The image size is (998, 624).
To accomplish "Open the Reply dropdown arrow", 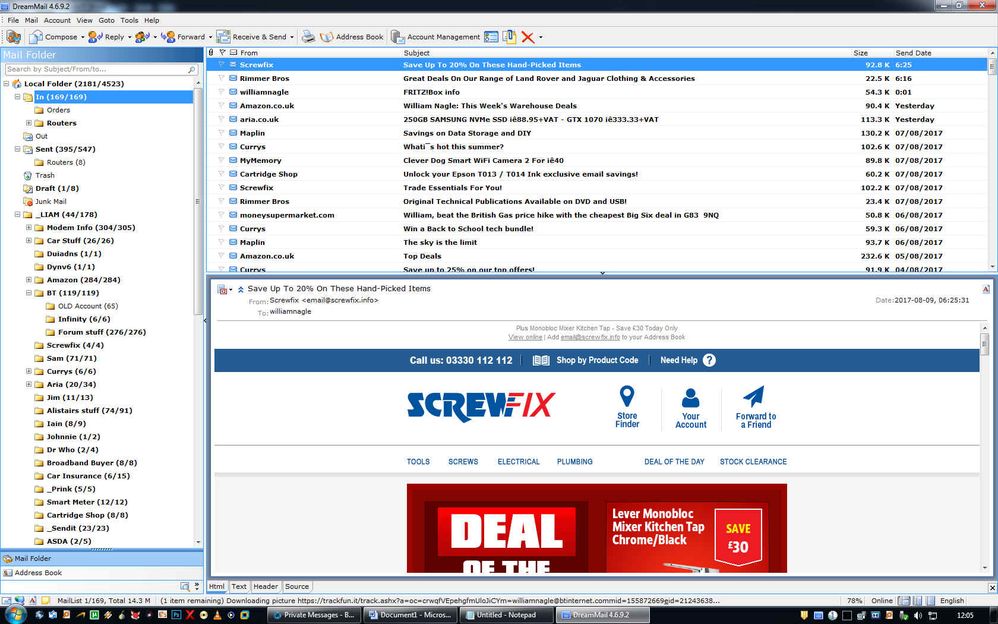I will click(130, 37).
